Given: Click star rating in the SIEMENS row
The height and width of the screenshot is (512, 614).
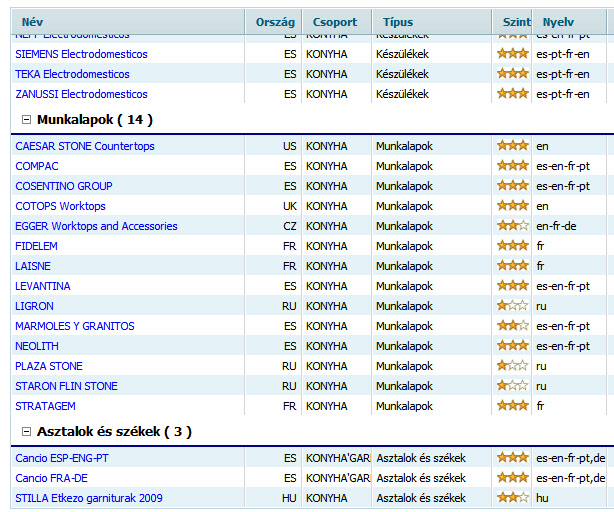Looking at the screenshot, I should point(513,54).
